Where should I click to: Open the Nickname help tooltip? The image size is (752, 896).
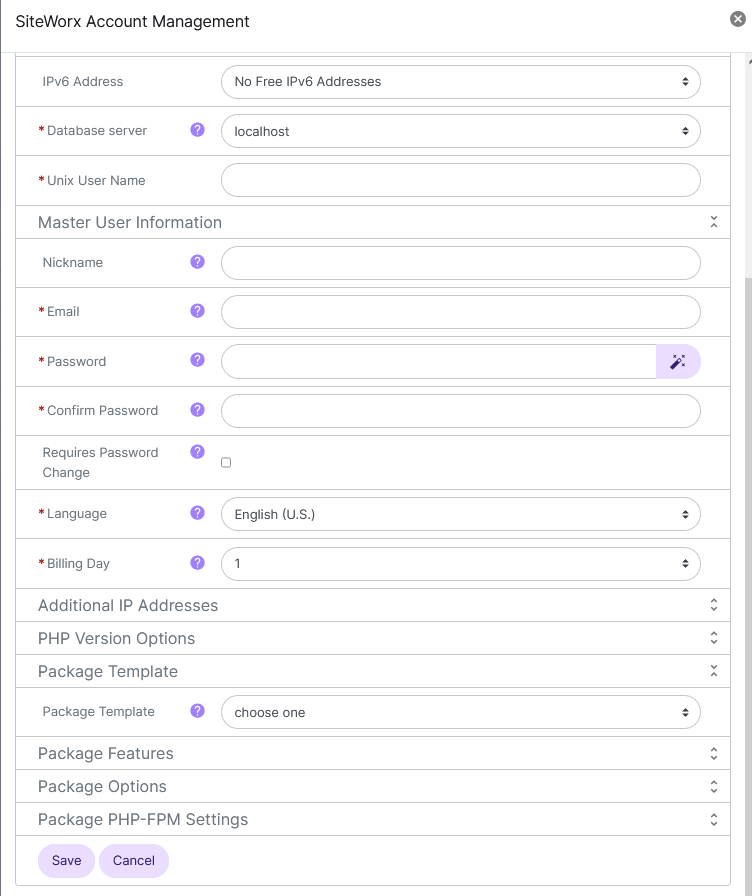coord(197,261)
